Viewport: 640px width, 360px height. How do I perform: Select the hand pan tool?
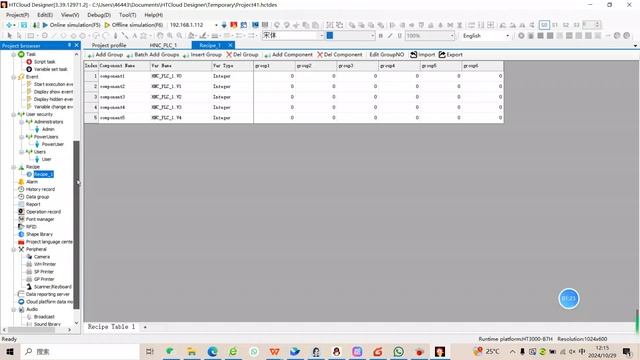pos(160,36)
